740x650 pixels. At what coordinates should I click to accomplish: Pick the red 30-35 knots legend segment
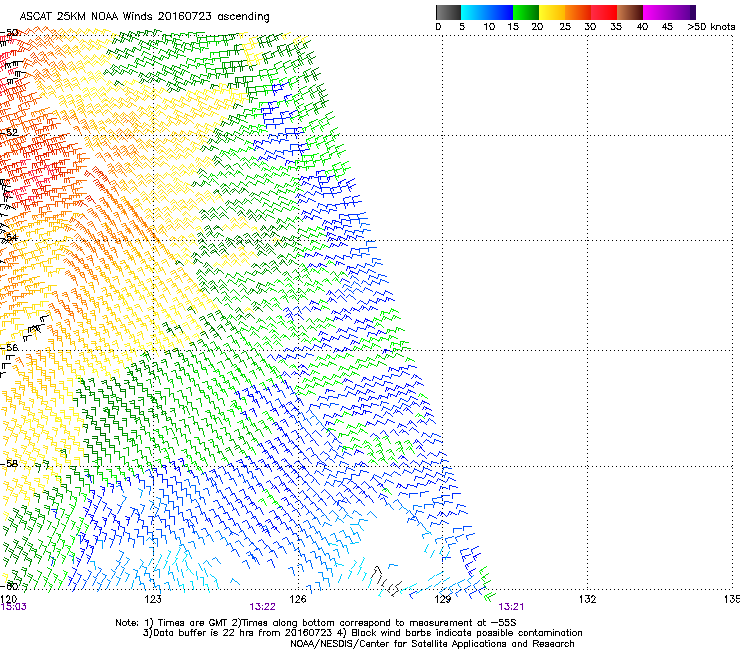(x=604, y=12)
